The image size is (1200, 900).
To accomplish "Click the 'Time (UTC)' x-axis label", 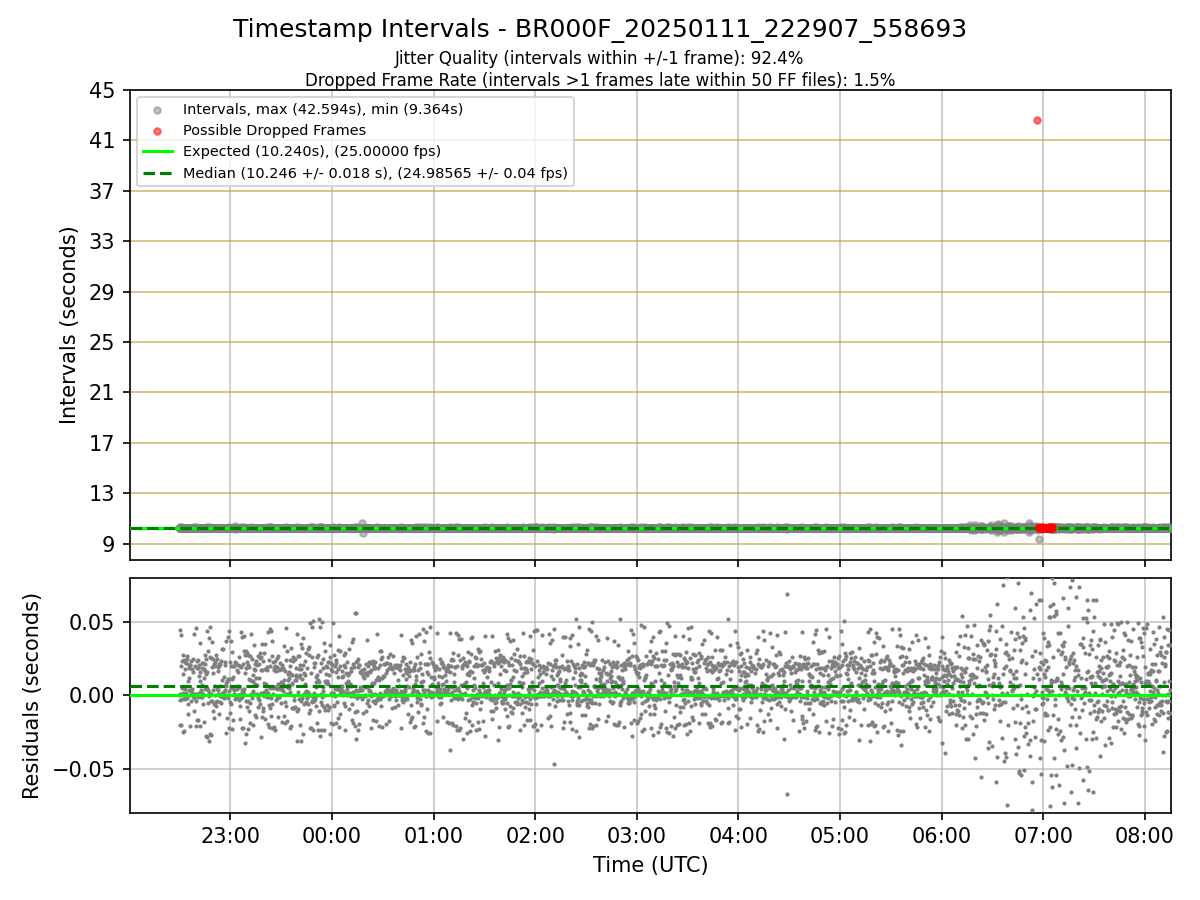I will click(650, 865).
